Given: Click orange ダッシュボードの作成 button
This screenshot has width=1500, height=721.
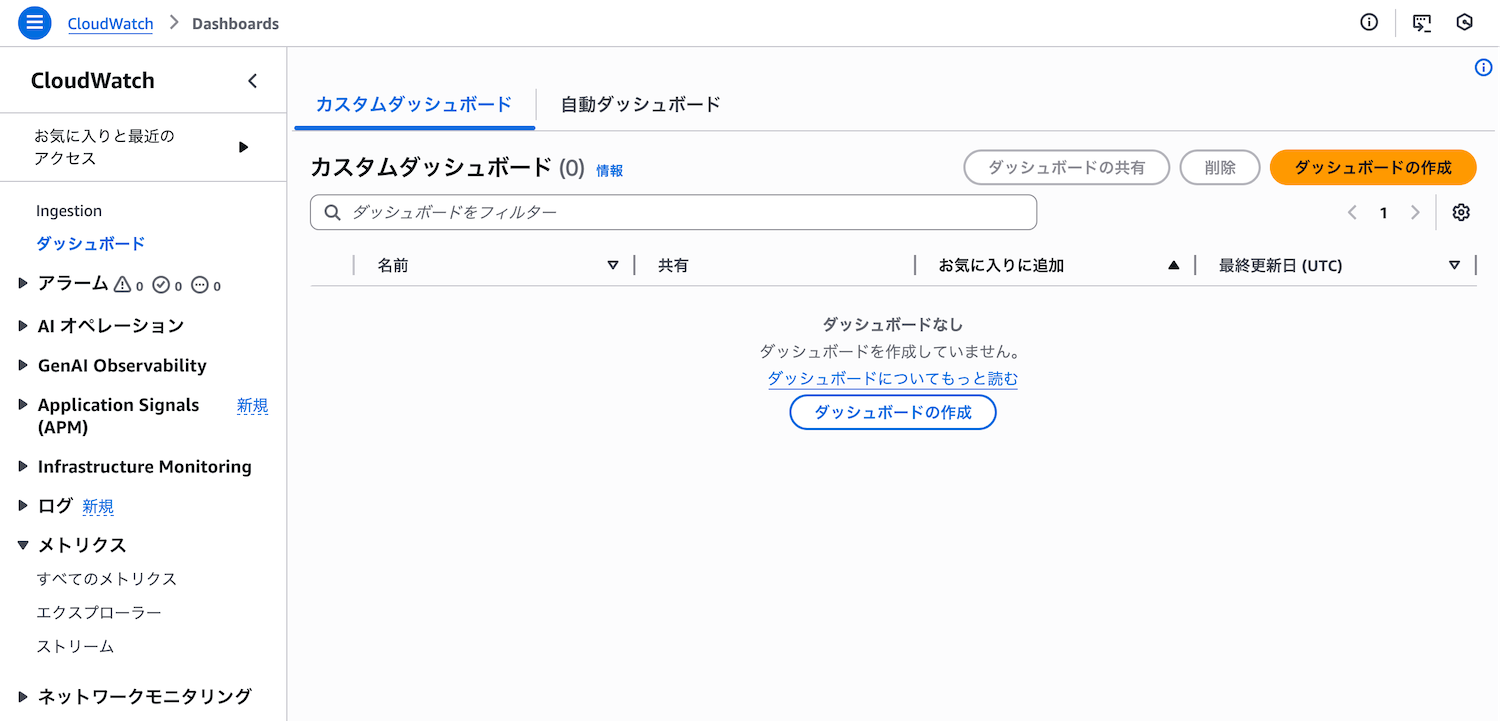Looking at the screenshot, I should coord(1372,167).
